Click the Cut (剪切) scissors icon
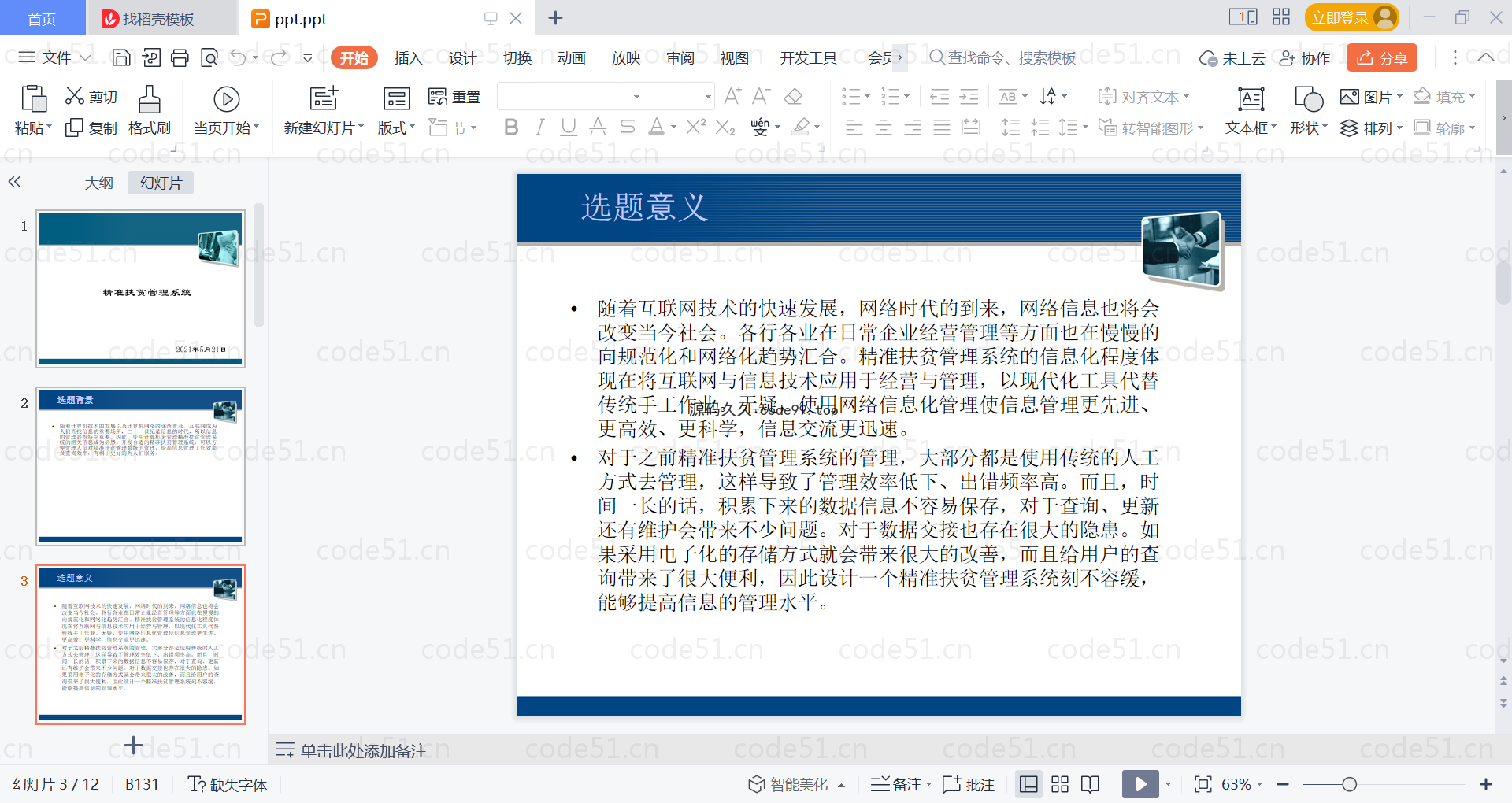The width and height of the screenshot is (1512, 803). click(75, 96)
